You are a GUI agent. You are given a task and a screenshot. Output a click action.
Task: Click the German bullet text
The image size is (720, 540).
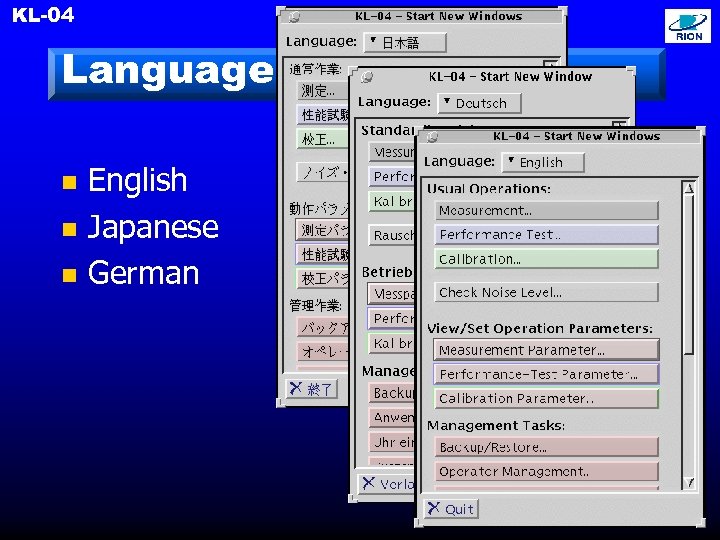pos(143,273)
